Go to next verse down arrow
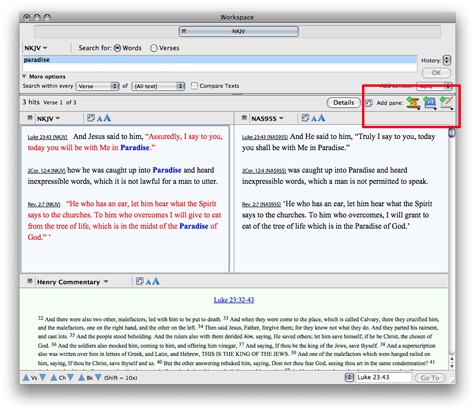Viewport: 475px width, 411px height. (x=43, y=377)
